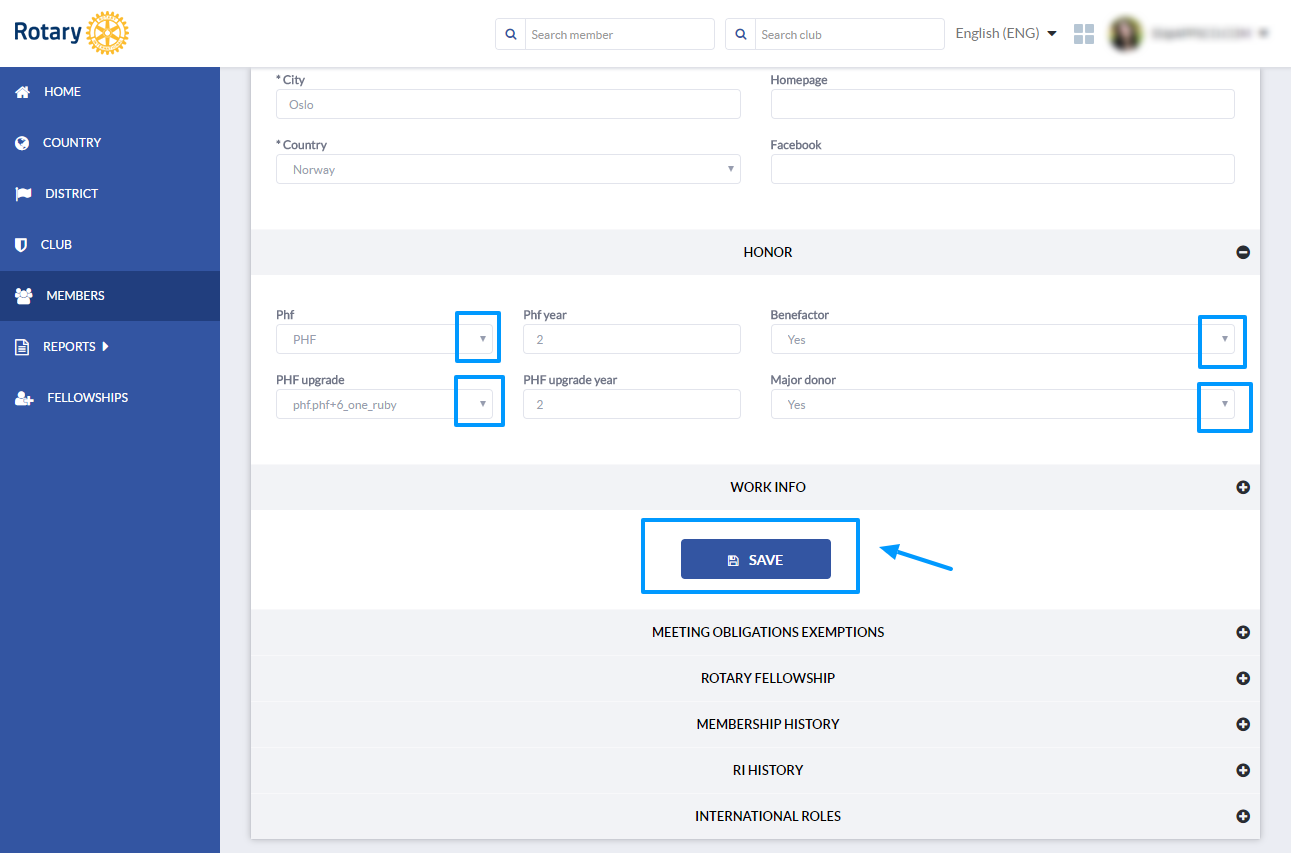The height and width of the screenshot is (853, 1291).
Task: Expand the WORK INFO section plus icon
Action: (1243, 488)
